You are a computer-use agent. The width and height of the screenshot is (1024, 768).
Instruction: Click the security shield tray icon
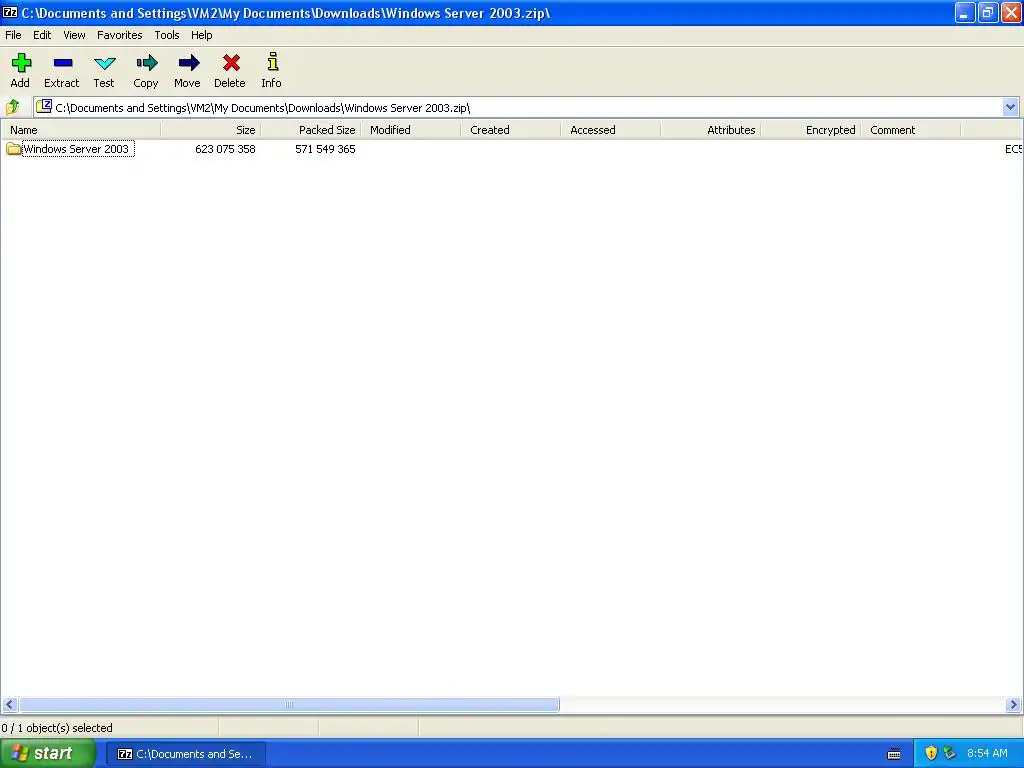click(x=931, y=753)
